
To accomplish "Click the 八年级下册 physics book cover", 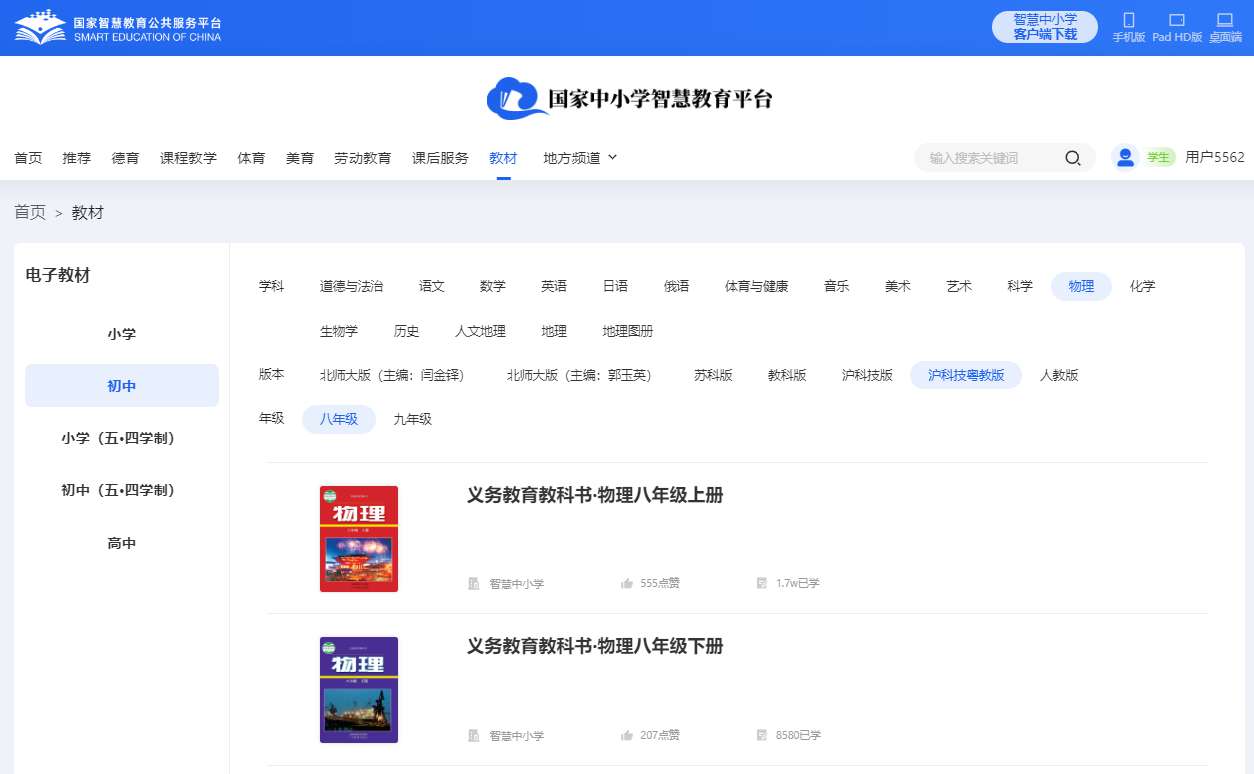I will [359, 689].
